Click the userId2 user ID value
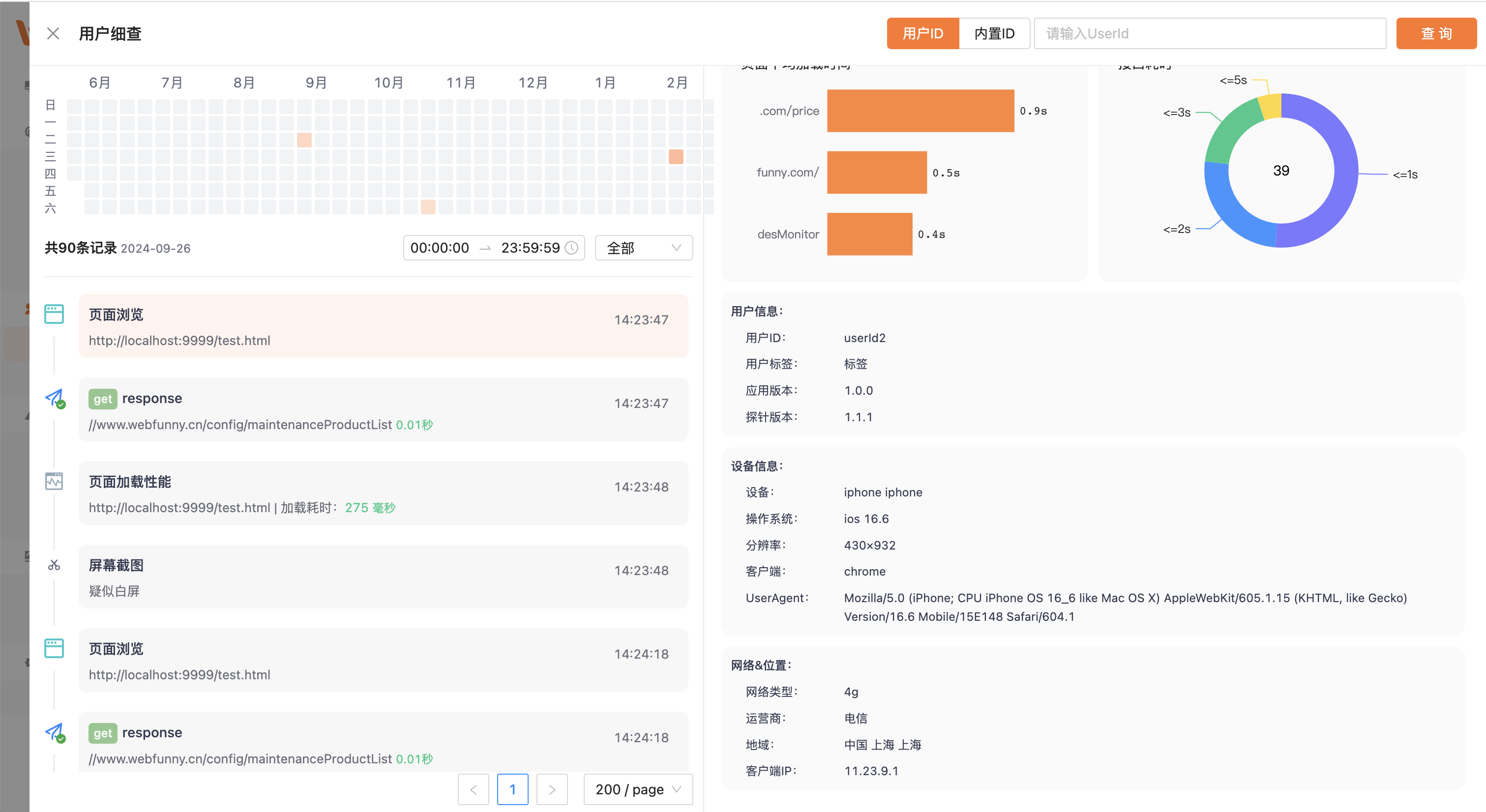 pyautogui.click(x=864, y=338)
